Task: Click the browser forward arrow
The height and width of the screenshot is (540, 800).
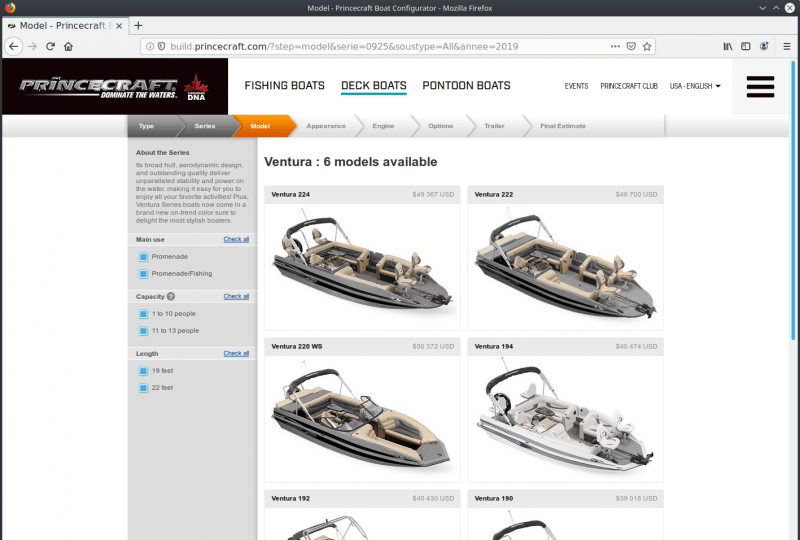Action: pos(32,46)
